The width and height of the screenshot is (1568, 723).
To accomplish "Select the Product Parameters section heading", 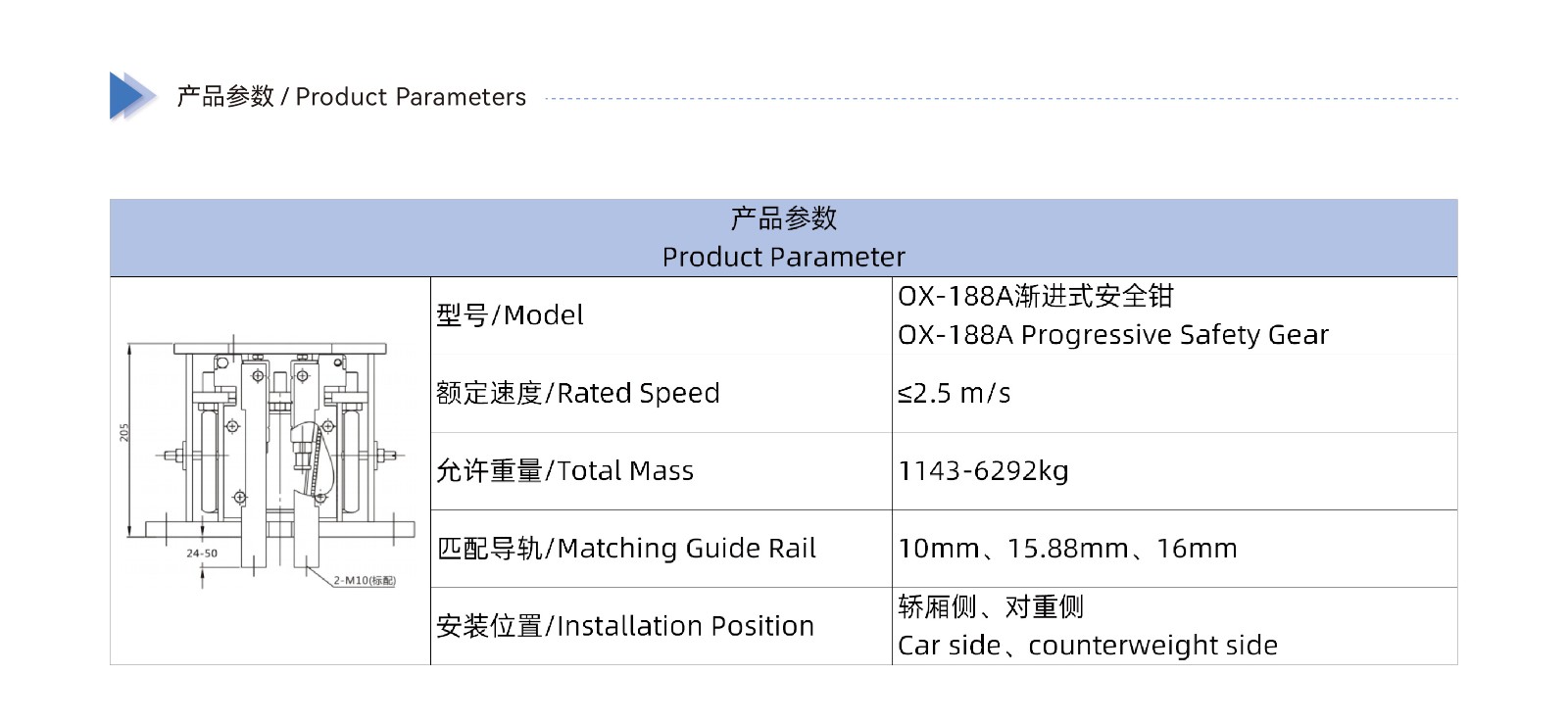I will (351, 97).
